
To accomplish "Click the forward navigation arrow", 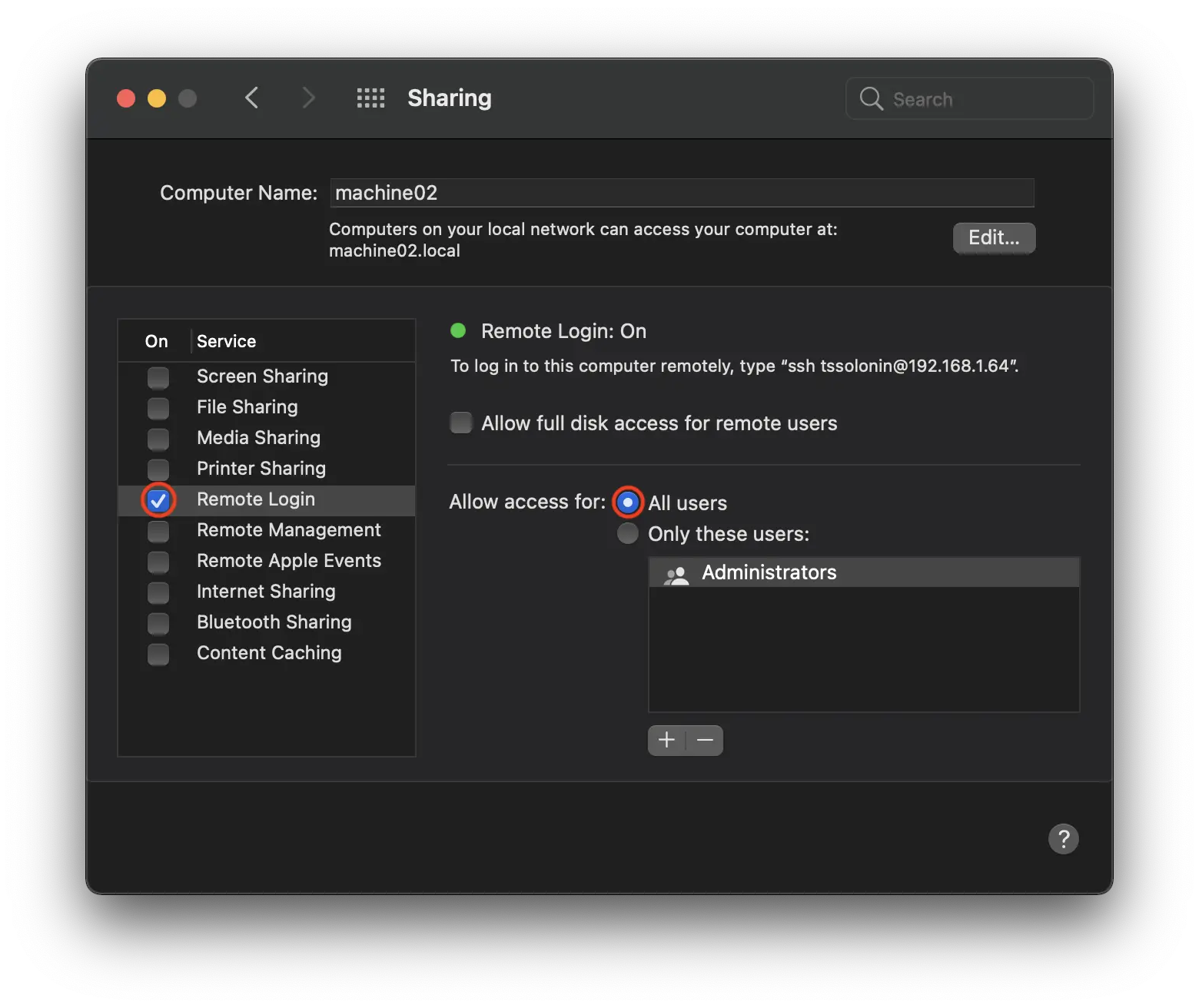I will [307, 98].
